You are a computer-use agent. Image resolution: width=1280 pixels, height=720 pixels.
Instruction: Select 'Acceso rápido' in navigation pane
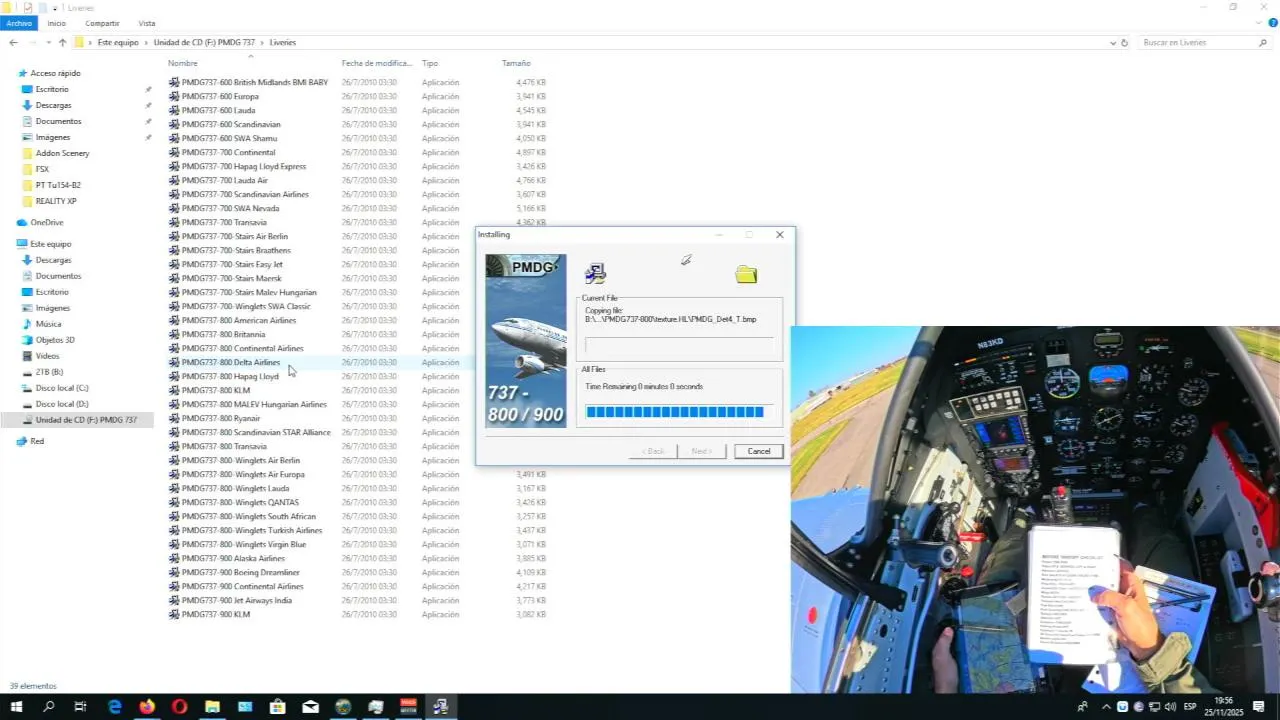point(55,73)
